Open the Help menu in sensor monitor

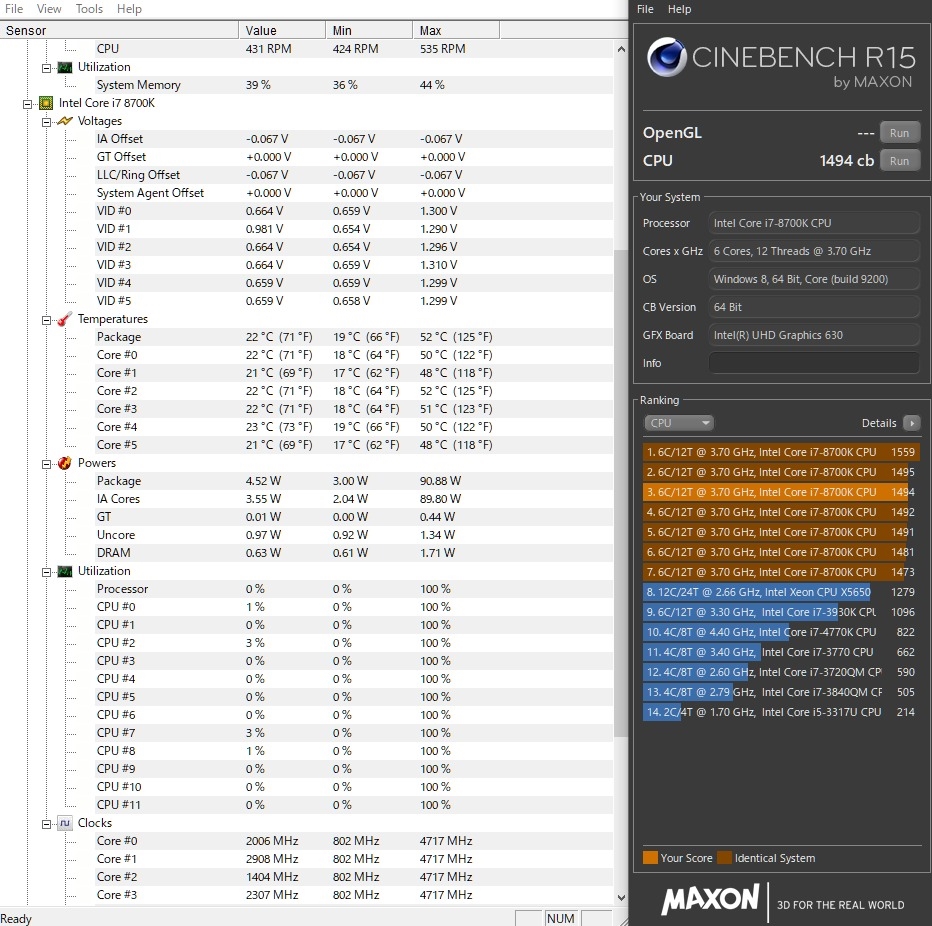point(129,9)
